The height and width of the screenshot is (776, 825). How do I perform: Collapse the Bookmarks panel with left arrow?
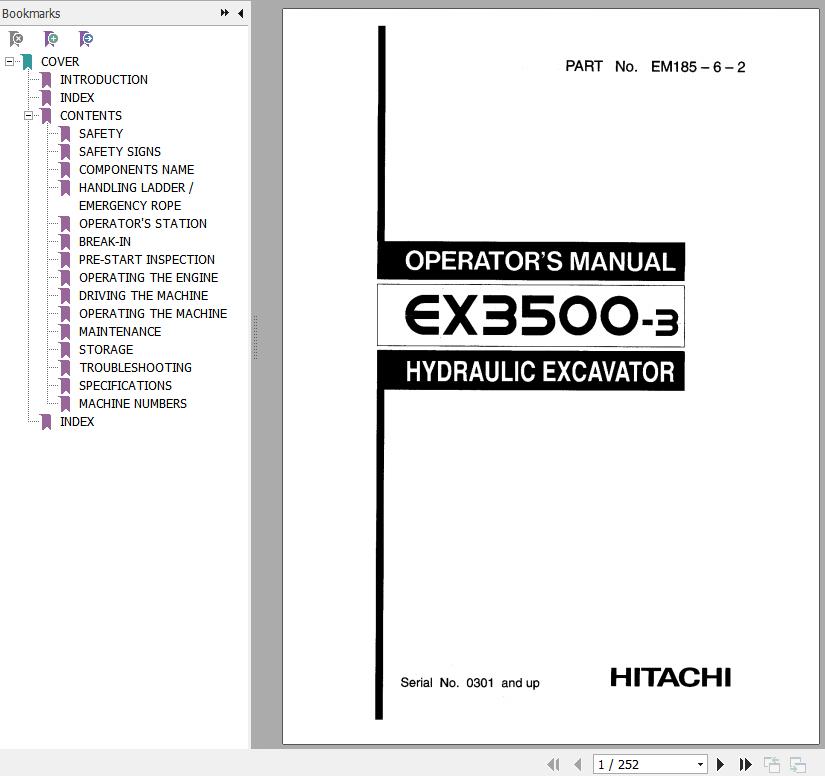coord(240,13)
